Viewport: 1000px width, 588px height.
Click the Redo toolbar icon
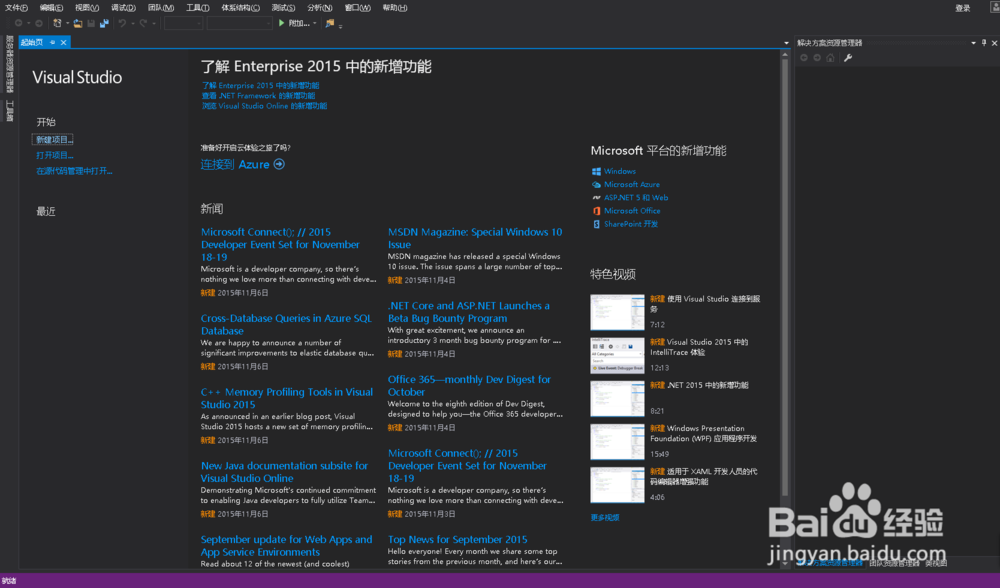pos(143,23)
